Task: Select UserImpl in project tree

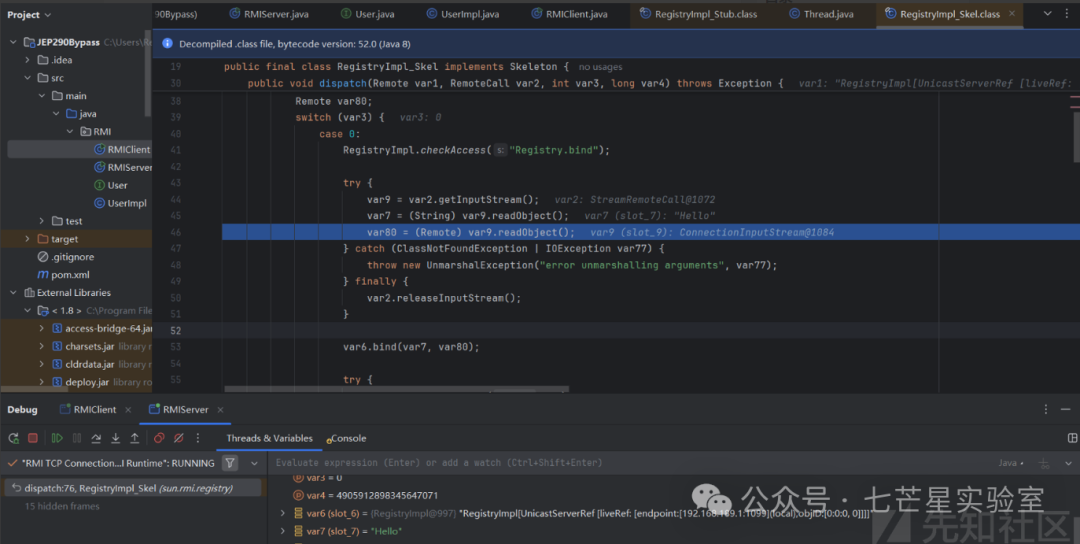Action: tap(120, 203)
